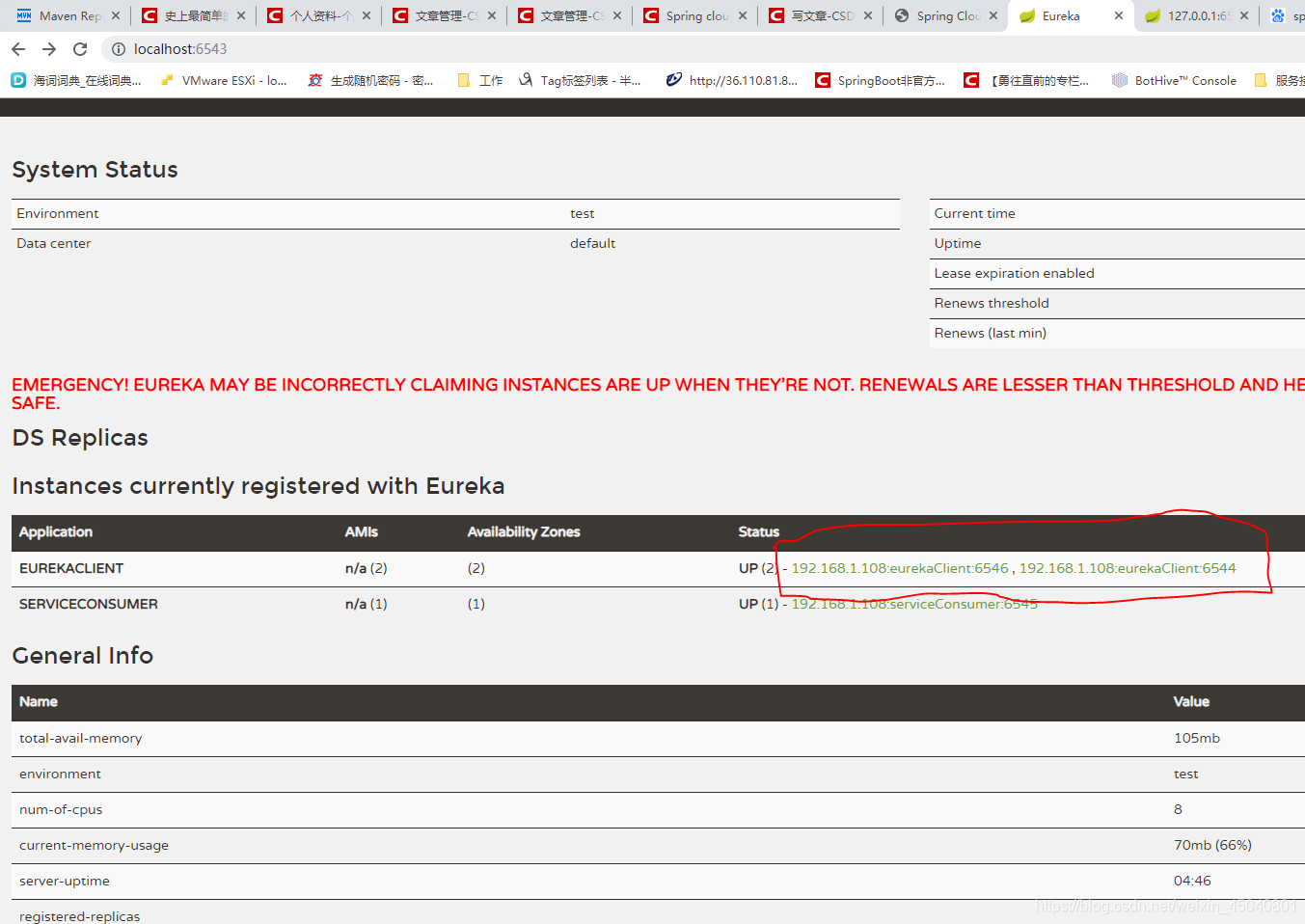
Task: Open the 勇往直前的专栏 bookmark
Action: click(1027, 81)
